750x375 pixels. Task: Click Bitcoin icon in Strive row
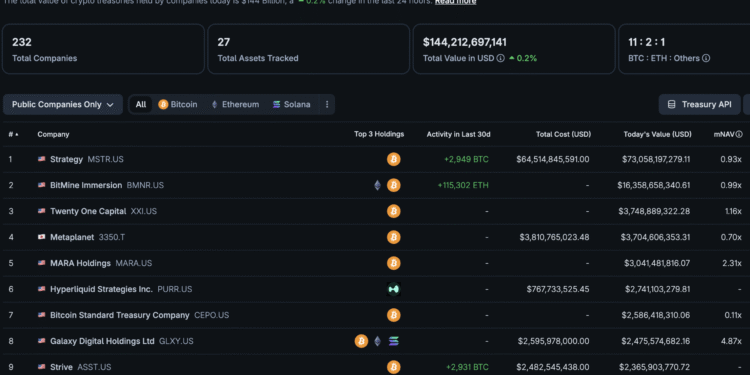(x=394, y=367)
